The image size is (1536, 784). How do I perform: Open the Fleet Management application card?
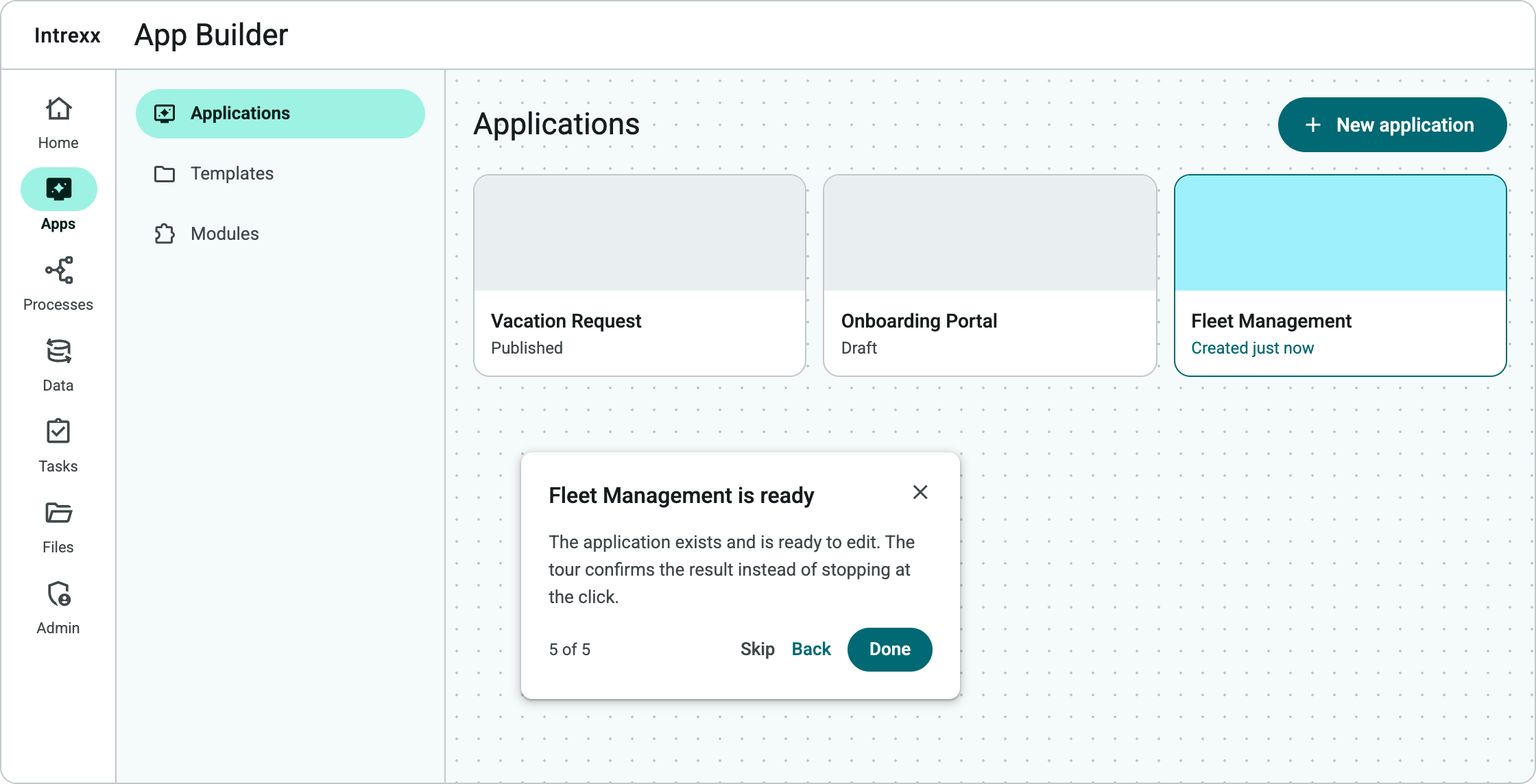(1341, 275)
